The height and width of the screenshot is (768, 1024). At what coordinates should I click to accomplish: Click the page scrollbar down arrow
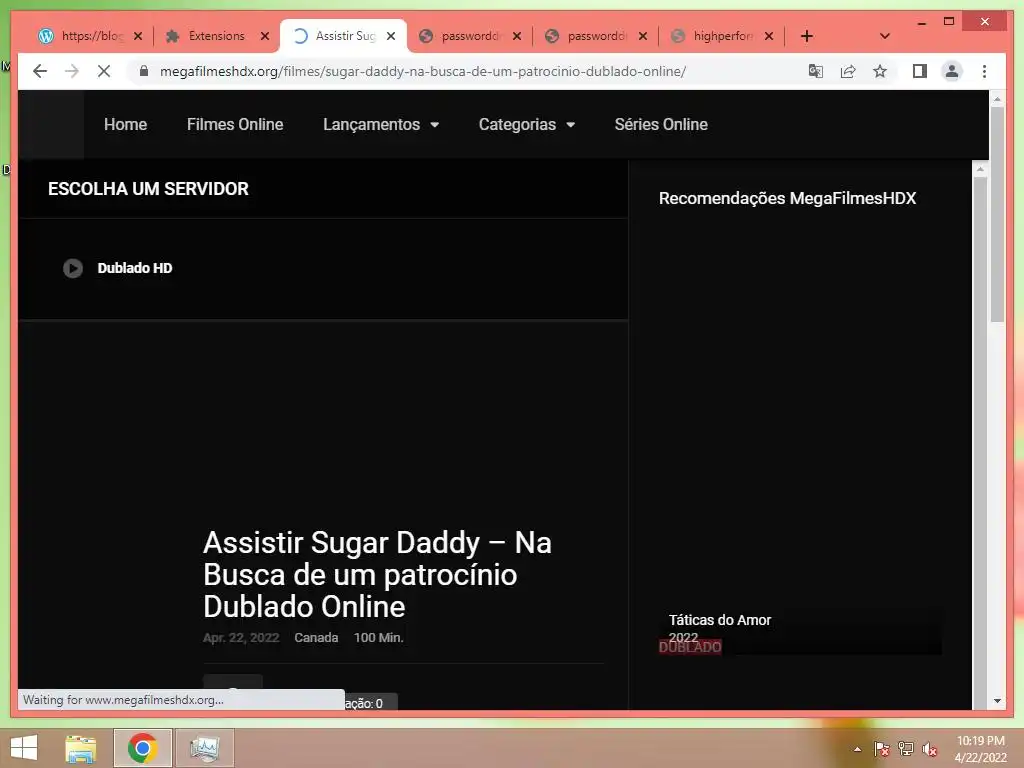pyautogui.click(x=997, y=701)
